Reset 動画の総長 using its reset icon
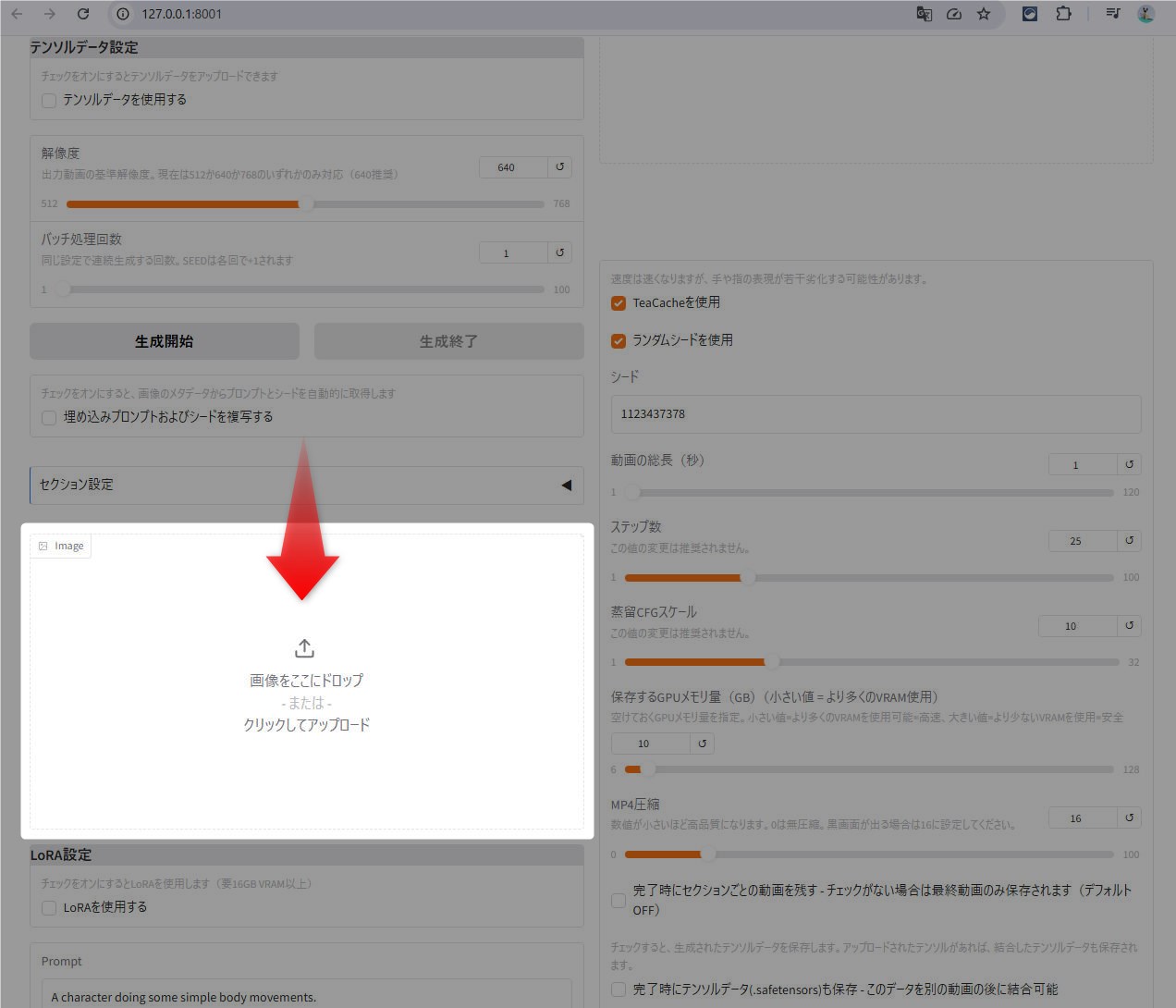The width and height of the screenshot is (1176, 1008). 1129,464
